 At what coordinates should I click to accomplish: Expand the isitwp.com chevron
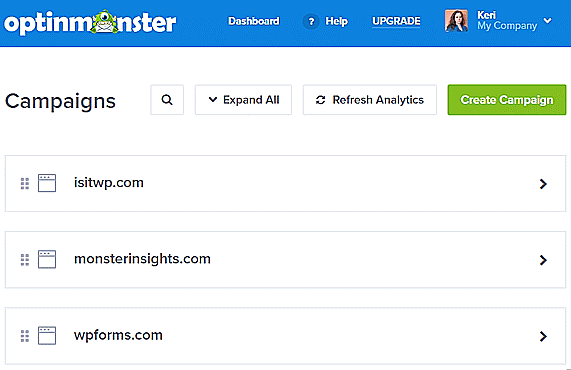point(543,184)
